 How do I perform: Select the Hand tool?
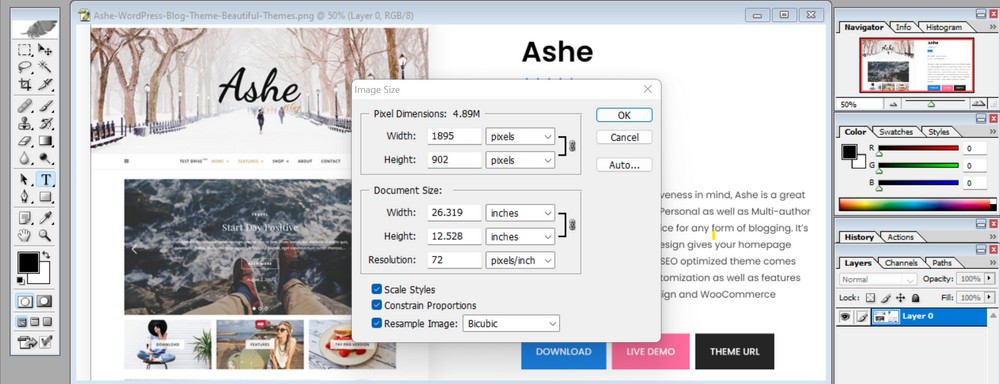tap(25, 235)
